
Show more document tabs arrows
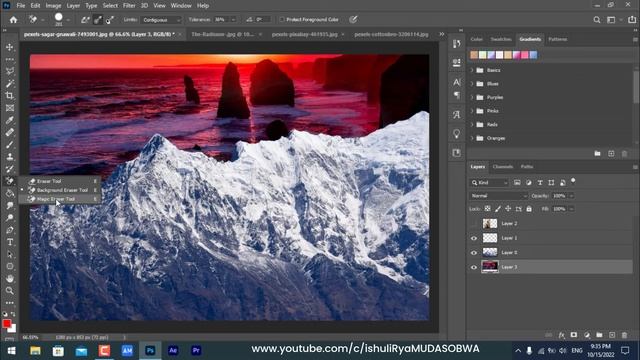pos(442,34)
